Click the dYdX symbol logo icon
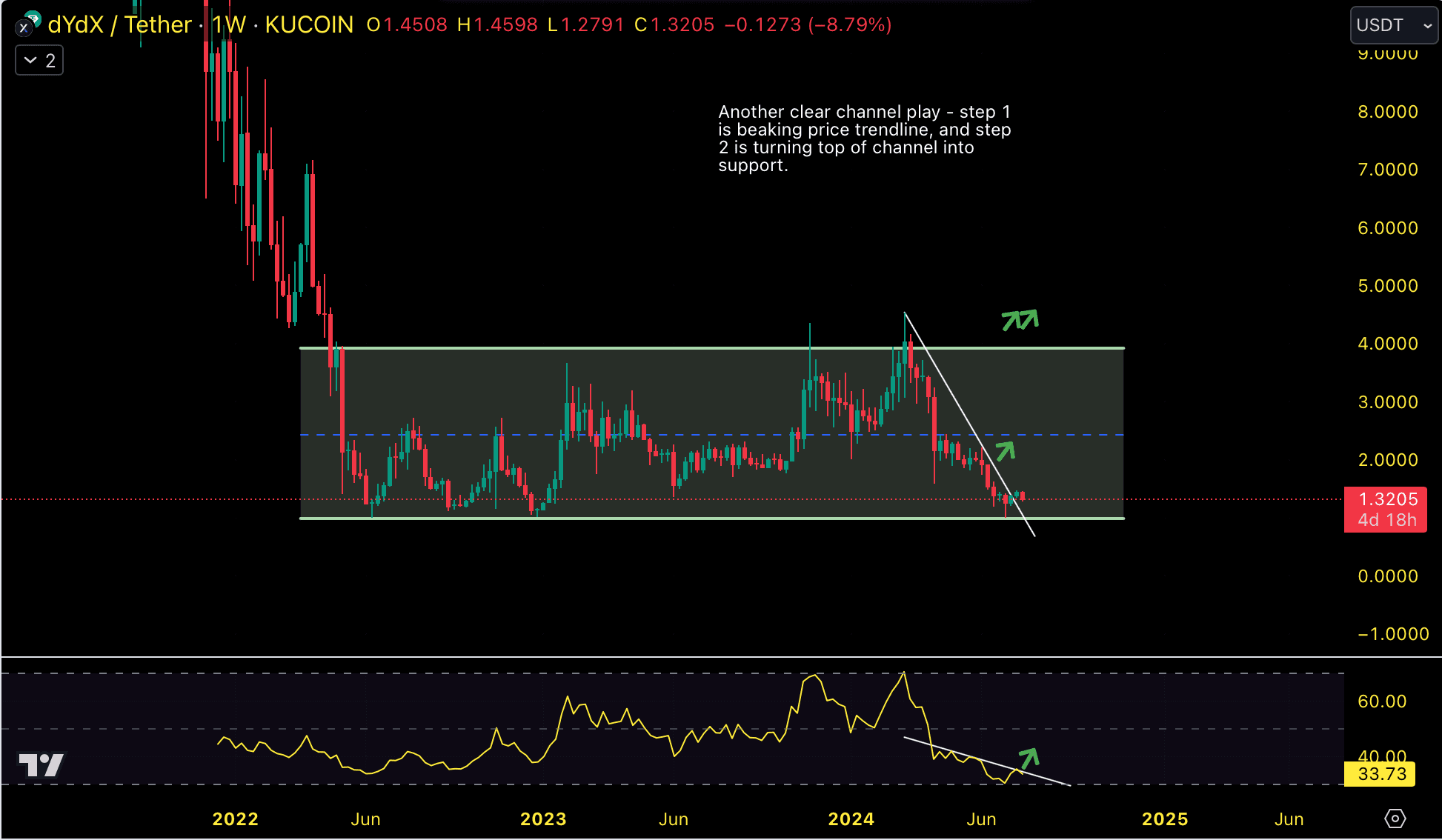 click(28, 24)
